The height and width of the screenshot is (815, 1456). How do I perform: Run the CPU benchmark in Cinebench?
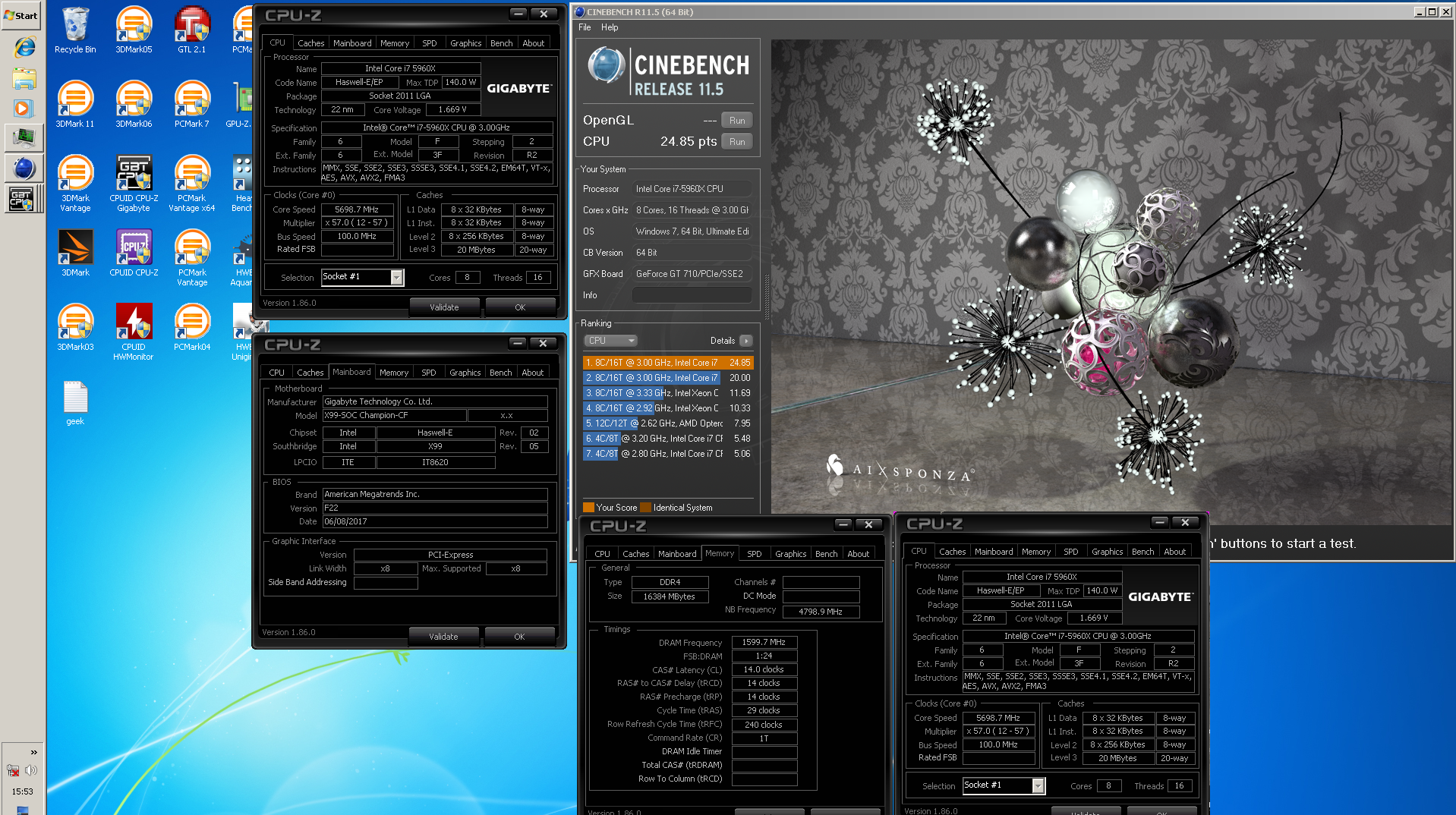click(736, 141)
